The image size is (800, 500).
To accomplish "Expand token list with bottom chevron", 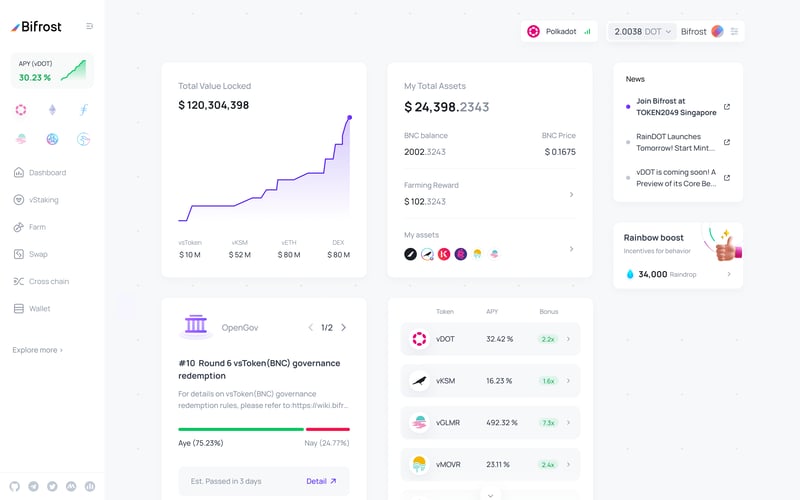I will point(490,495).
